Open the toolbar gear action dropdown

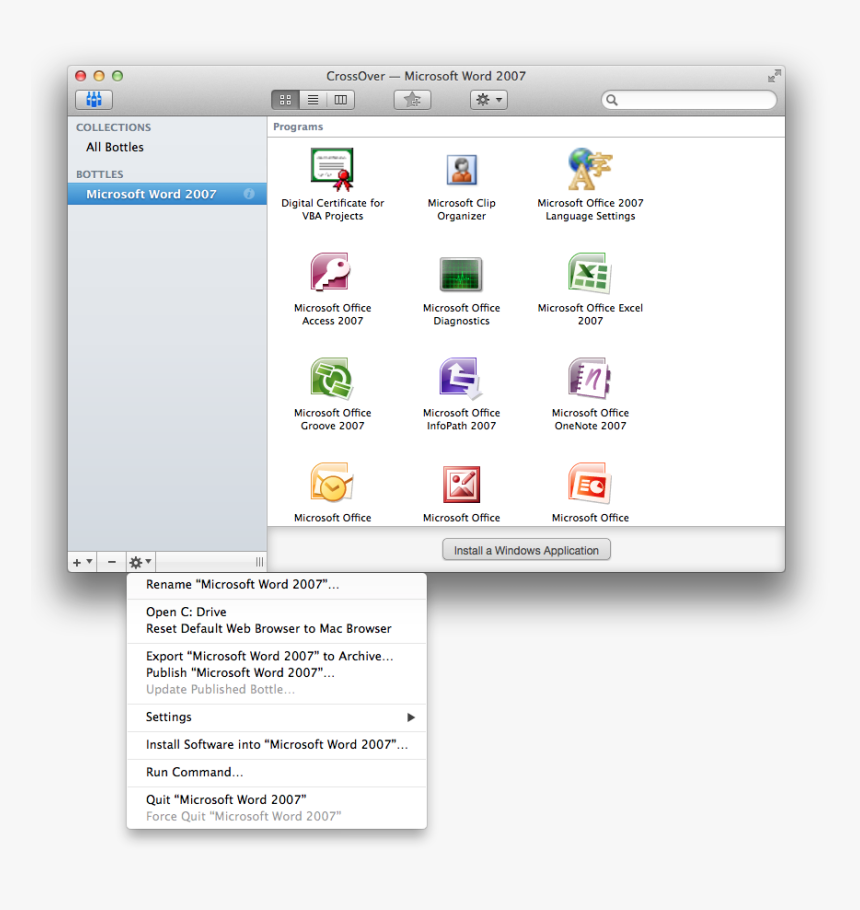pyautogui.click(x=489, y=100)
